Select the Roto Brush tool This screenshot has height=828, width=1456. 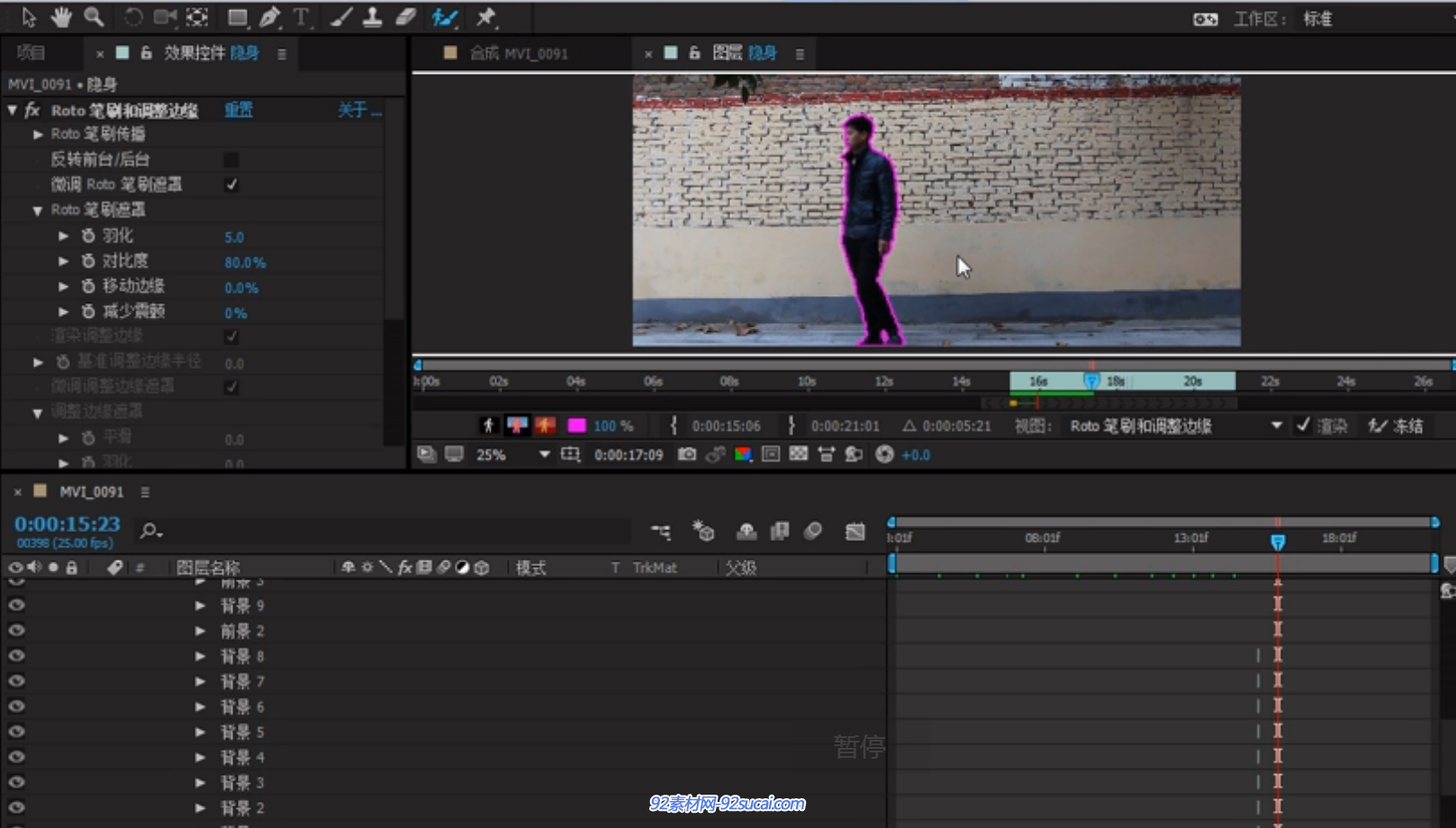pos(445,17)
